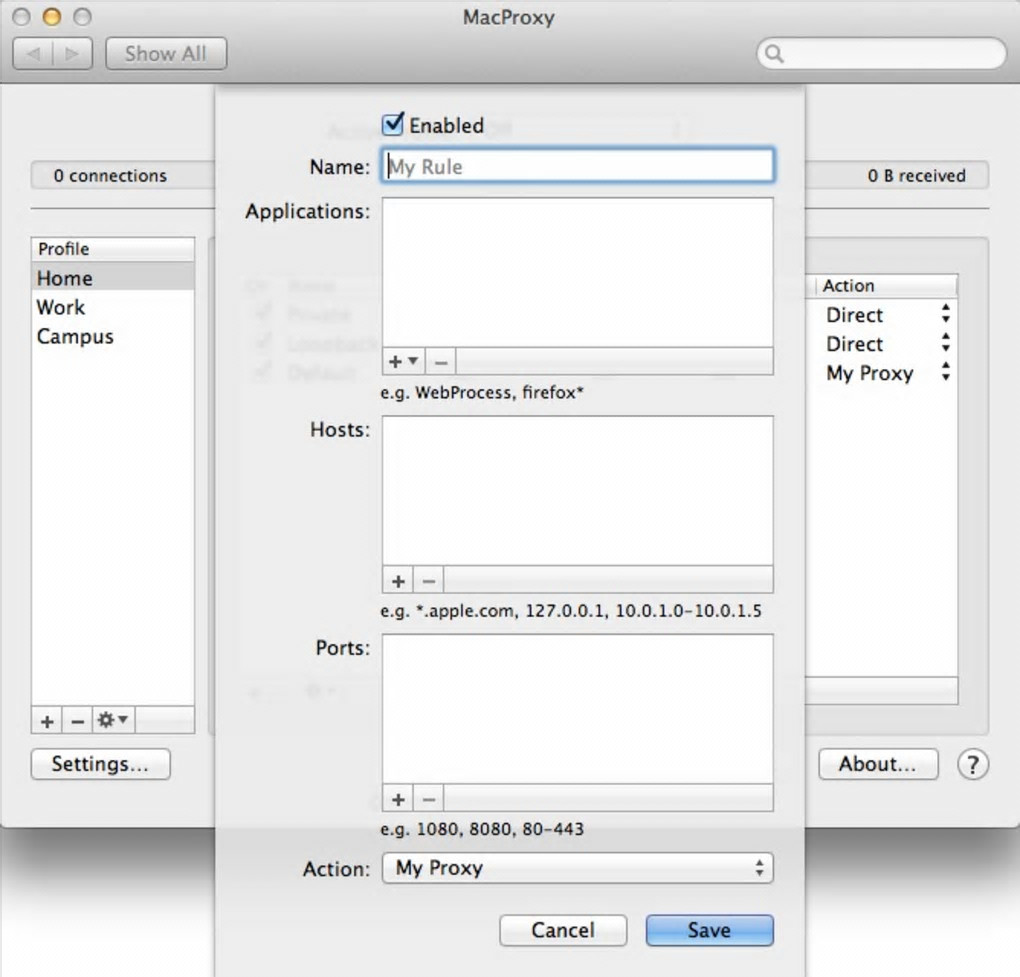Click the Profile column header

click(113, 249)
